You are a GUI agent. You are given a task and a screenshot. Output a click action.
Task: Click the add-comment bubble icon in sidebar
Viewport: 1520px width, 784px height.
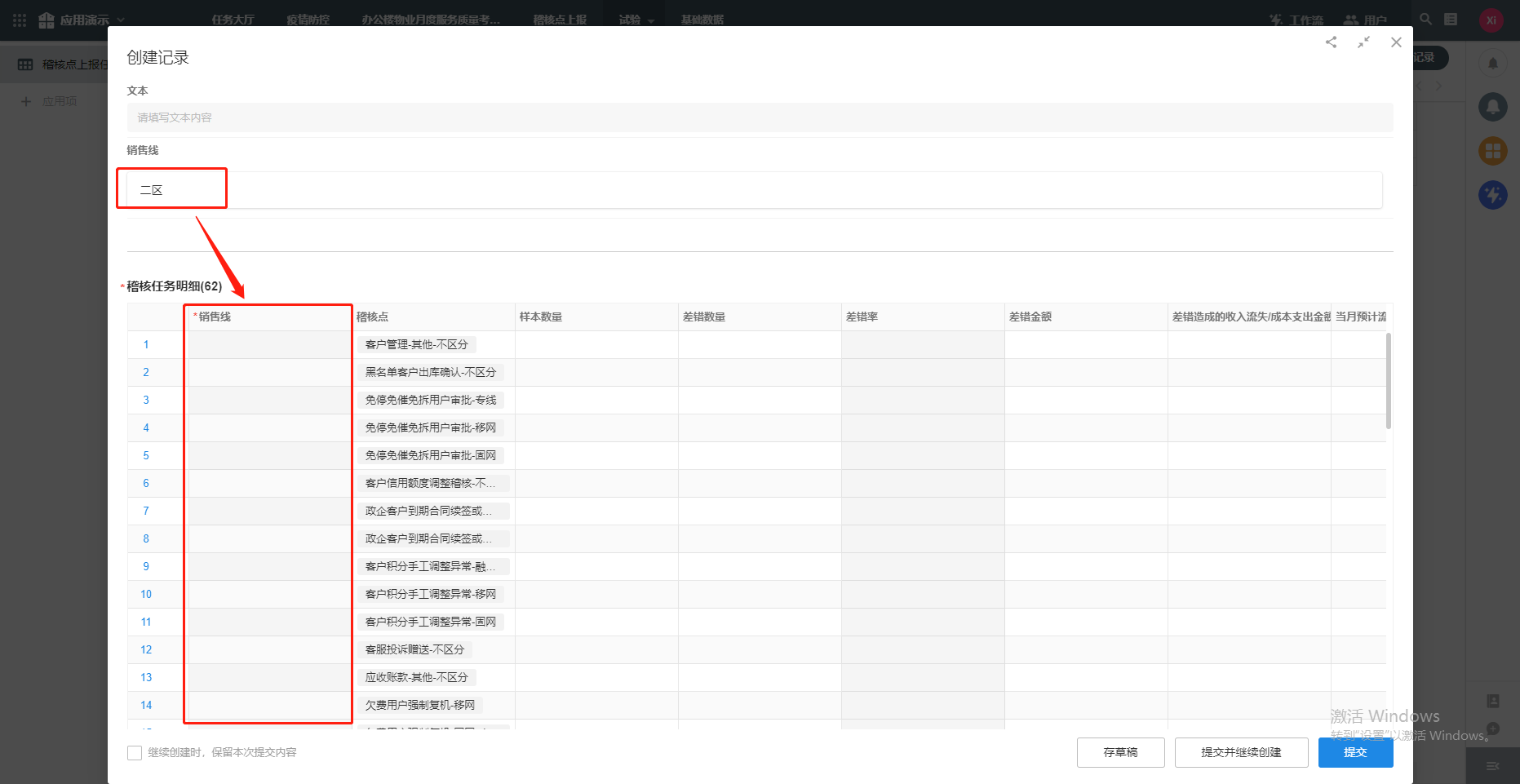(1493, 729)
